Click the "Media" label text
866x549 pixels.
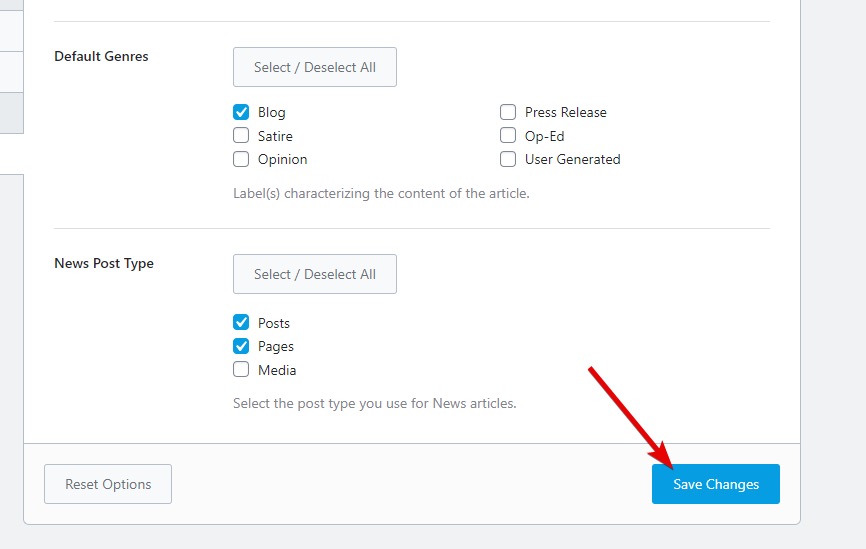coord(277,370)
